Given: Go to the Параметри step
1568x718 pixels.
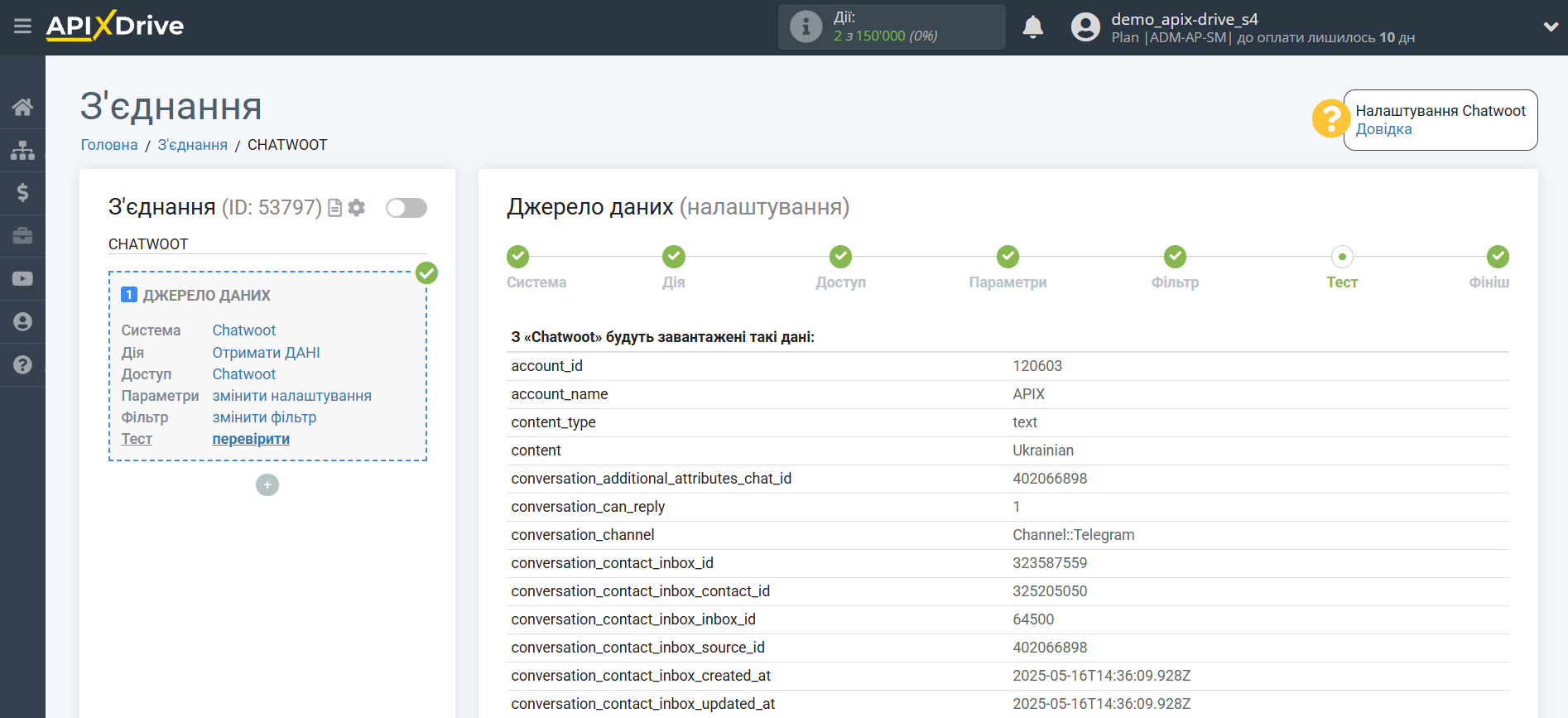Looking at the screenshot, I should click(1008, 257).
